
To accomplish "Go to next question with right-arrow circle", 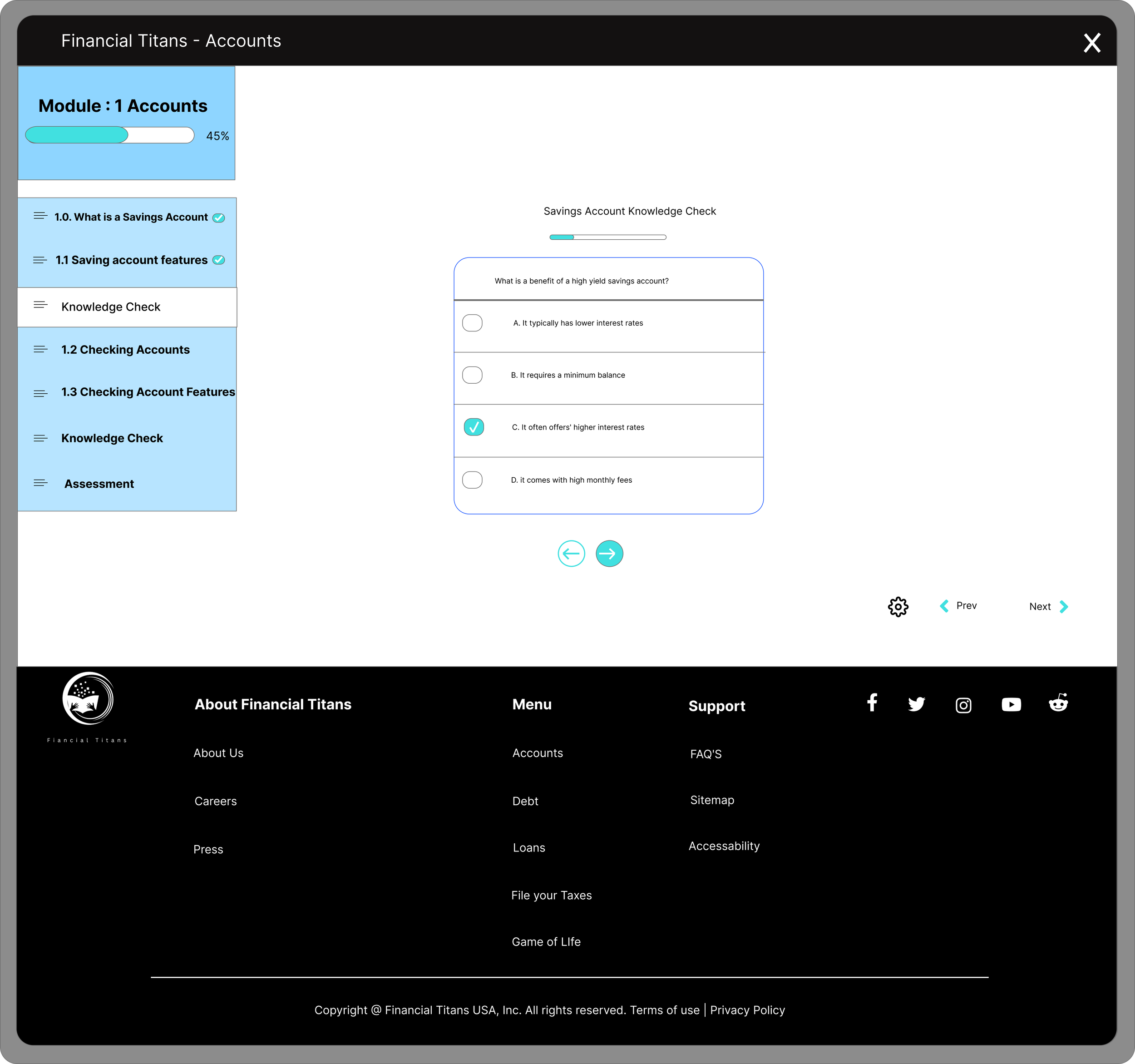I will coord(609,554).
